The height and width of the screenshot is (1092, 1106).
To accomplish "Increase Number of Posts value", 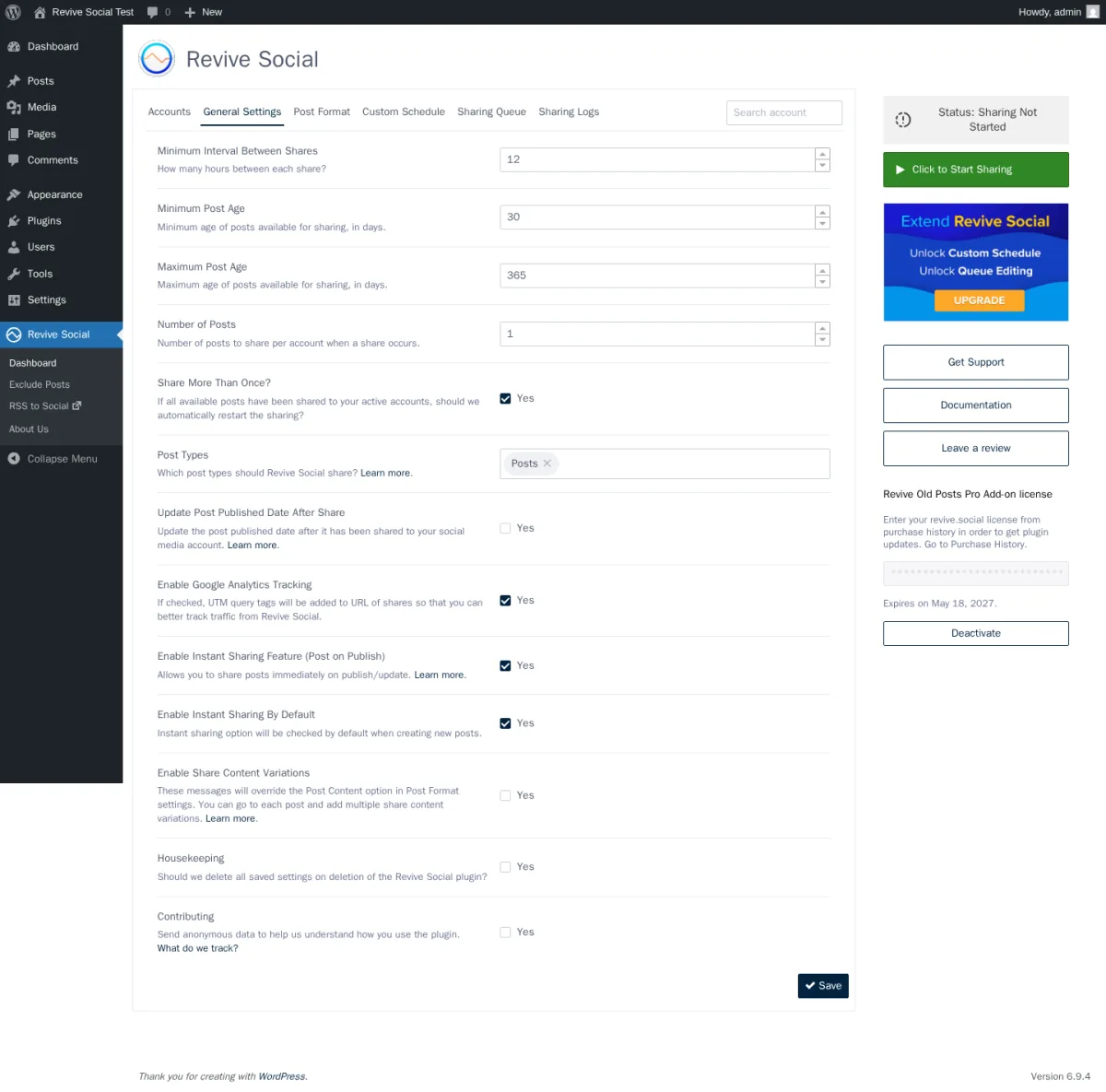I will (x=822, y=327).
